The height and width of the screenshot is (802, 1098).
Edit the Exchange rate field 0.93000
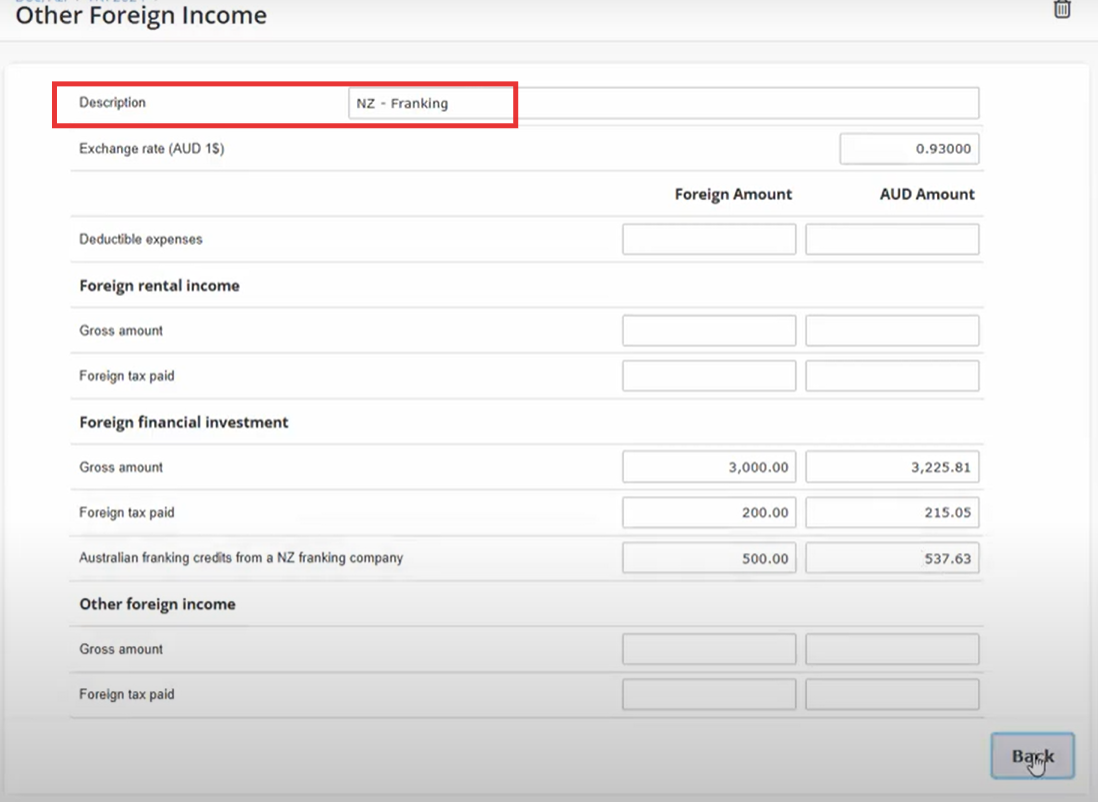[909, 148]
